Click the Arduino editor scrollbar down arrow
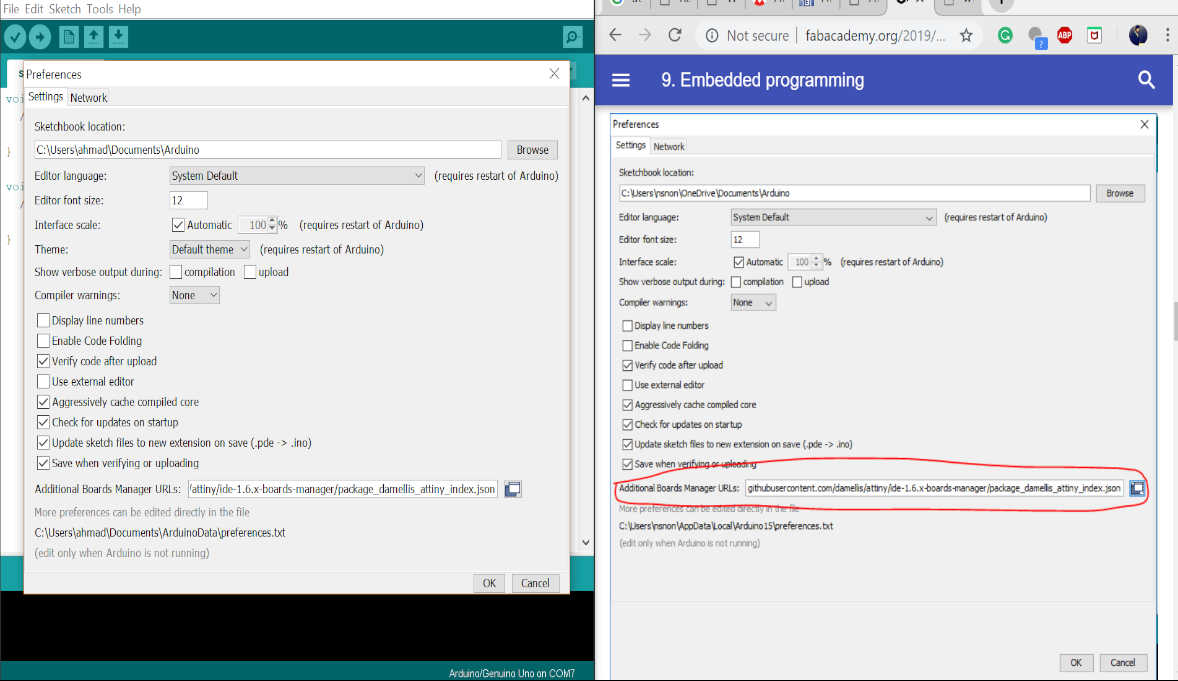 click(x=586, y=543)
